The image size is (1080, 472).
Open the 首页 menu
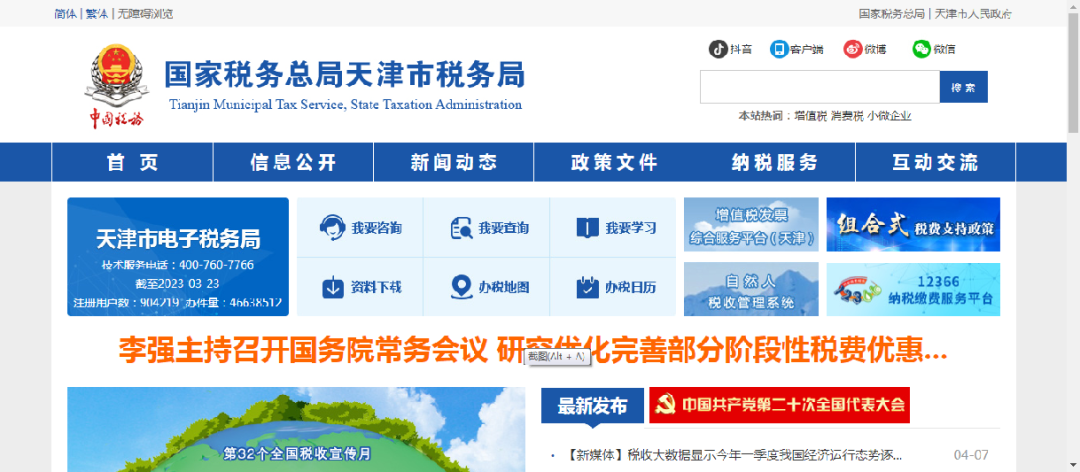pos(132,162)
